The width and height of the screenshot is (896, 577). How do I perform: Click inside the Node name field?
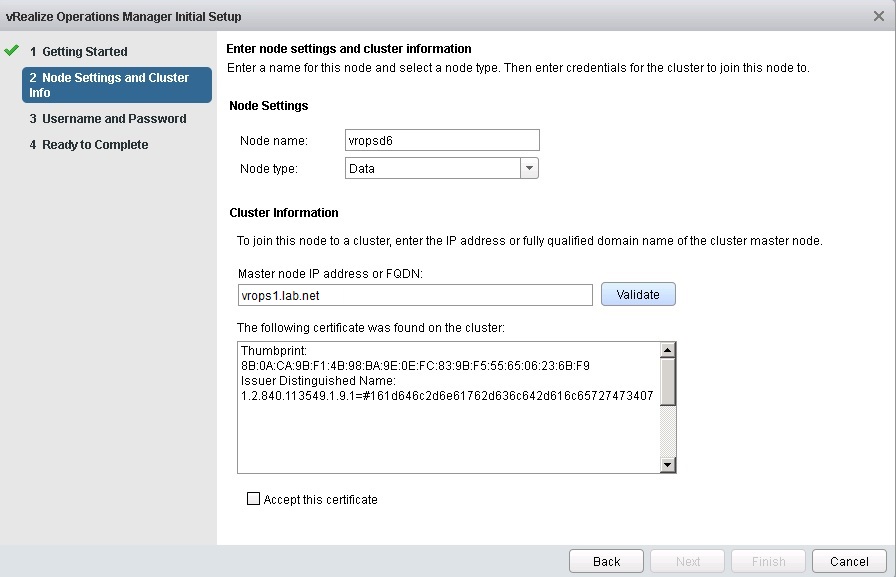[442, 140]
